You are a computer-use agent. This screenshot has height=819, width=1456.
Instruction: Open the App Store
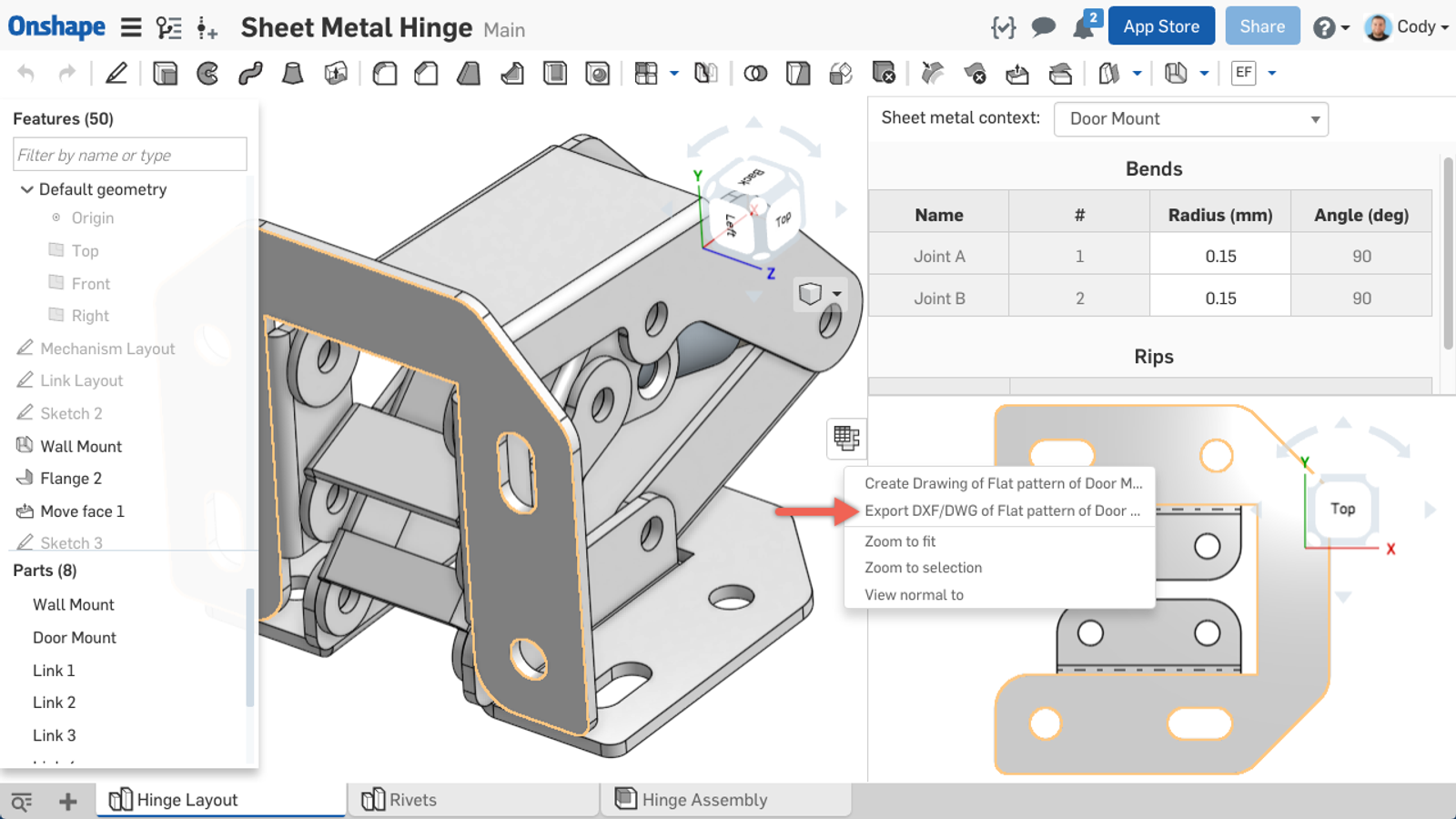(1161, 26)
